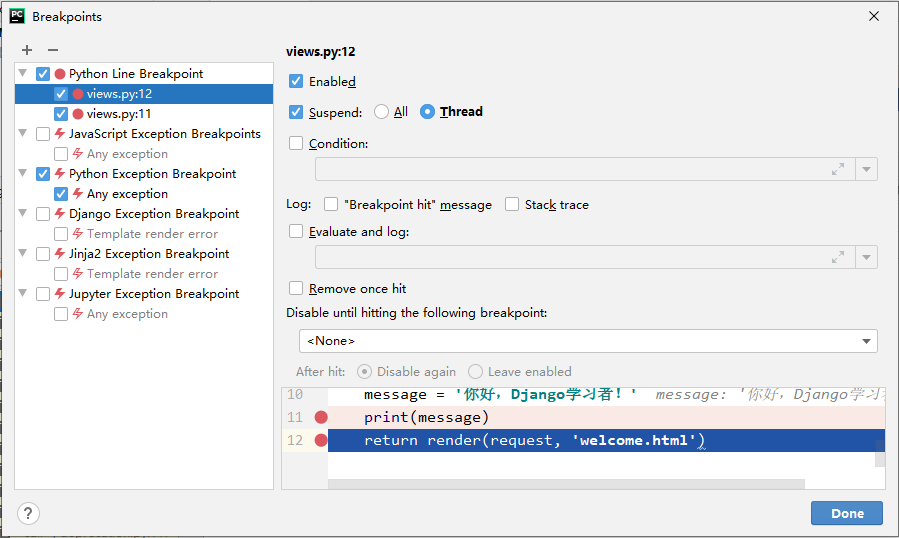The image size is (899, 538).
Task: Click lightning icon of Django Exception Breakpoint
Action: pos(60,213)
